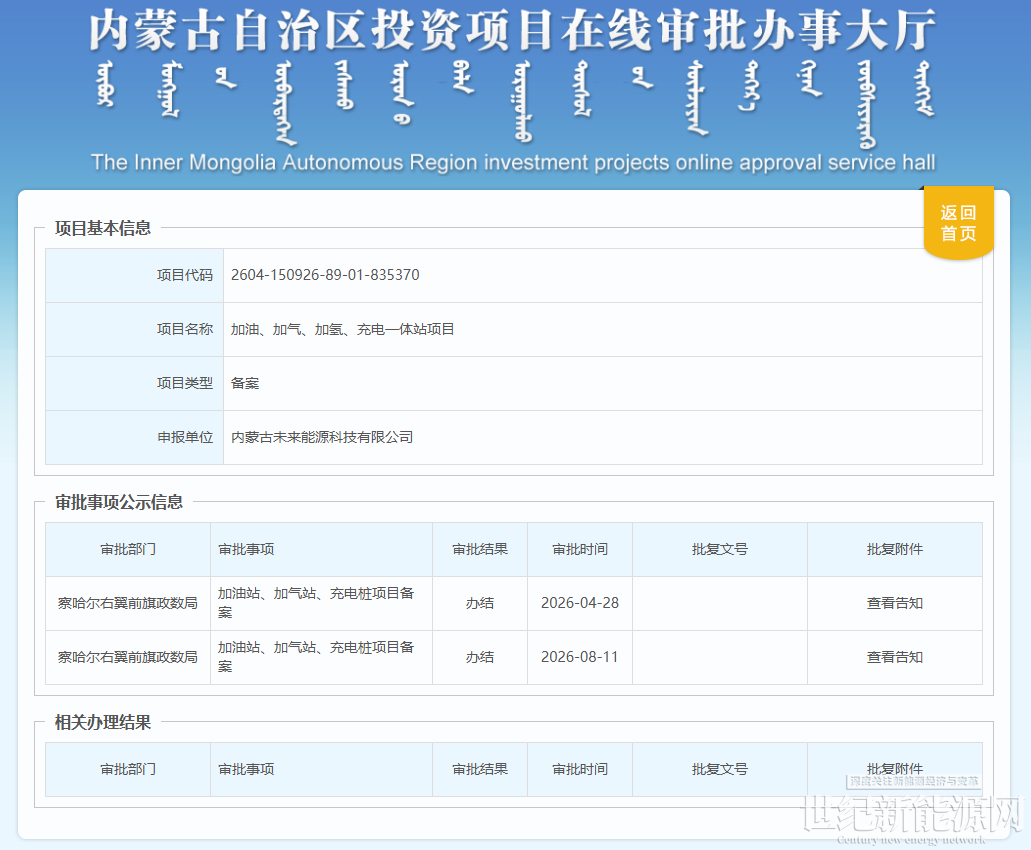Image resolution: width=1031 pixels, height=850 pixels.
Task: Click the 审批事项公示信息 section title
Action: click(x=118, y=502)
